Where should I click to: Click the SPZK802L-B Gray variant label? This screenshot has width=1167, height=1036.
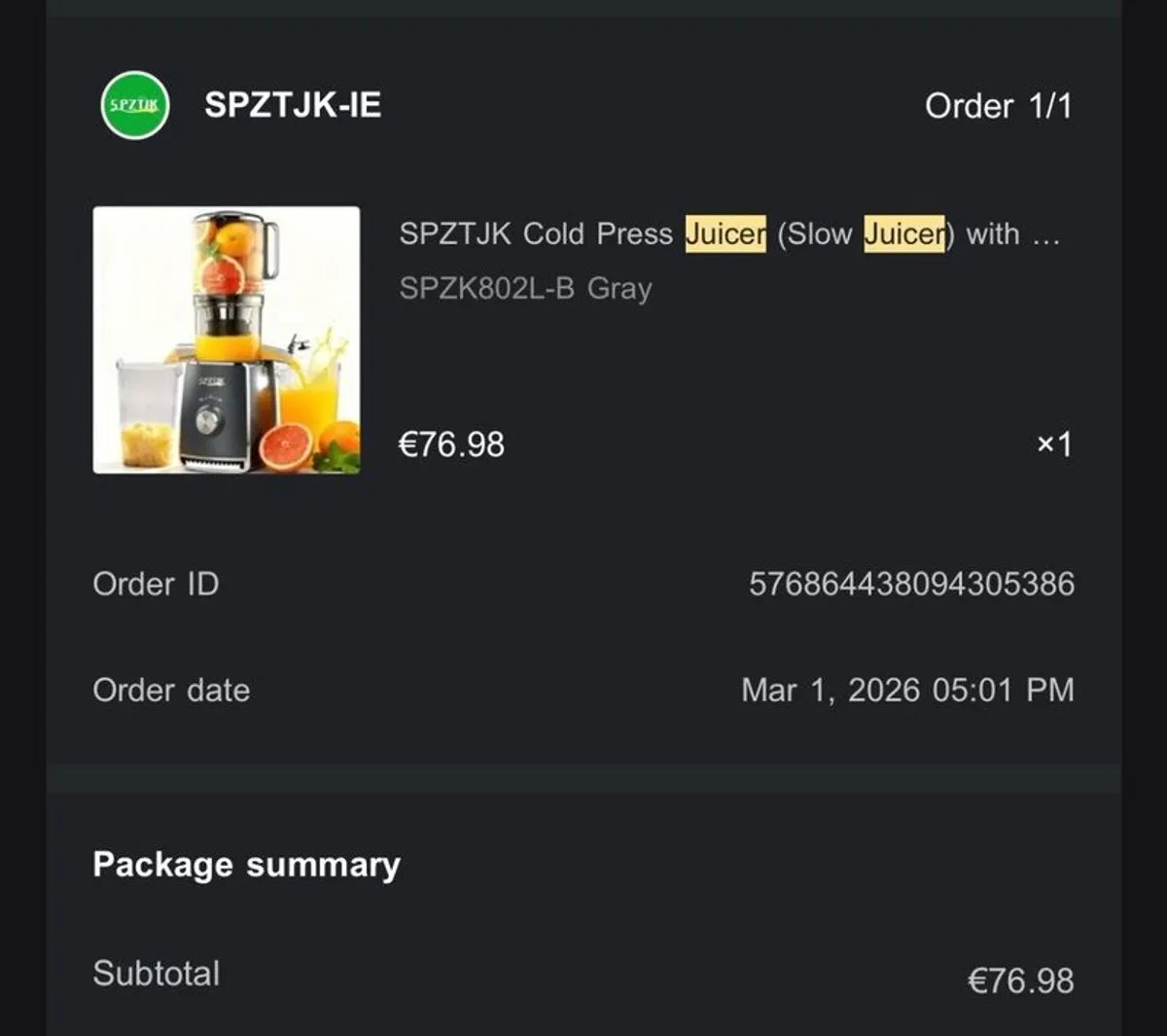(526, 288)
